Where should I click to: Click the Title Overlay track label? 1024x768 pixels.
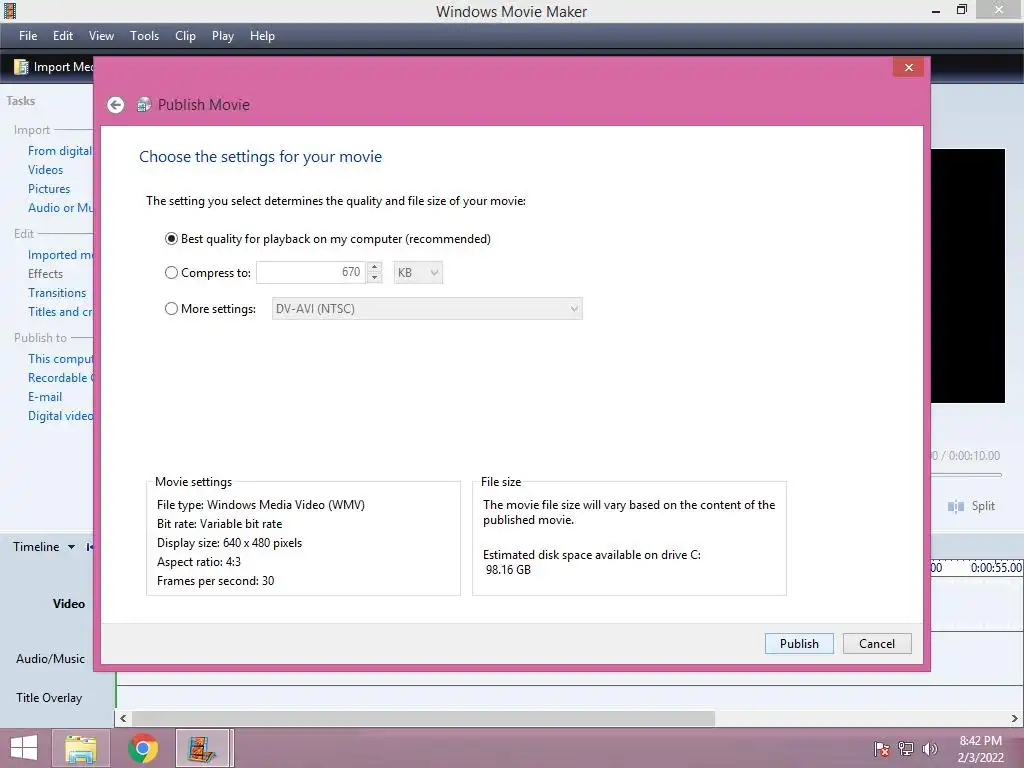[x=49, y=698]
